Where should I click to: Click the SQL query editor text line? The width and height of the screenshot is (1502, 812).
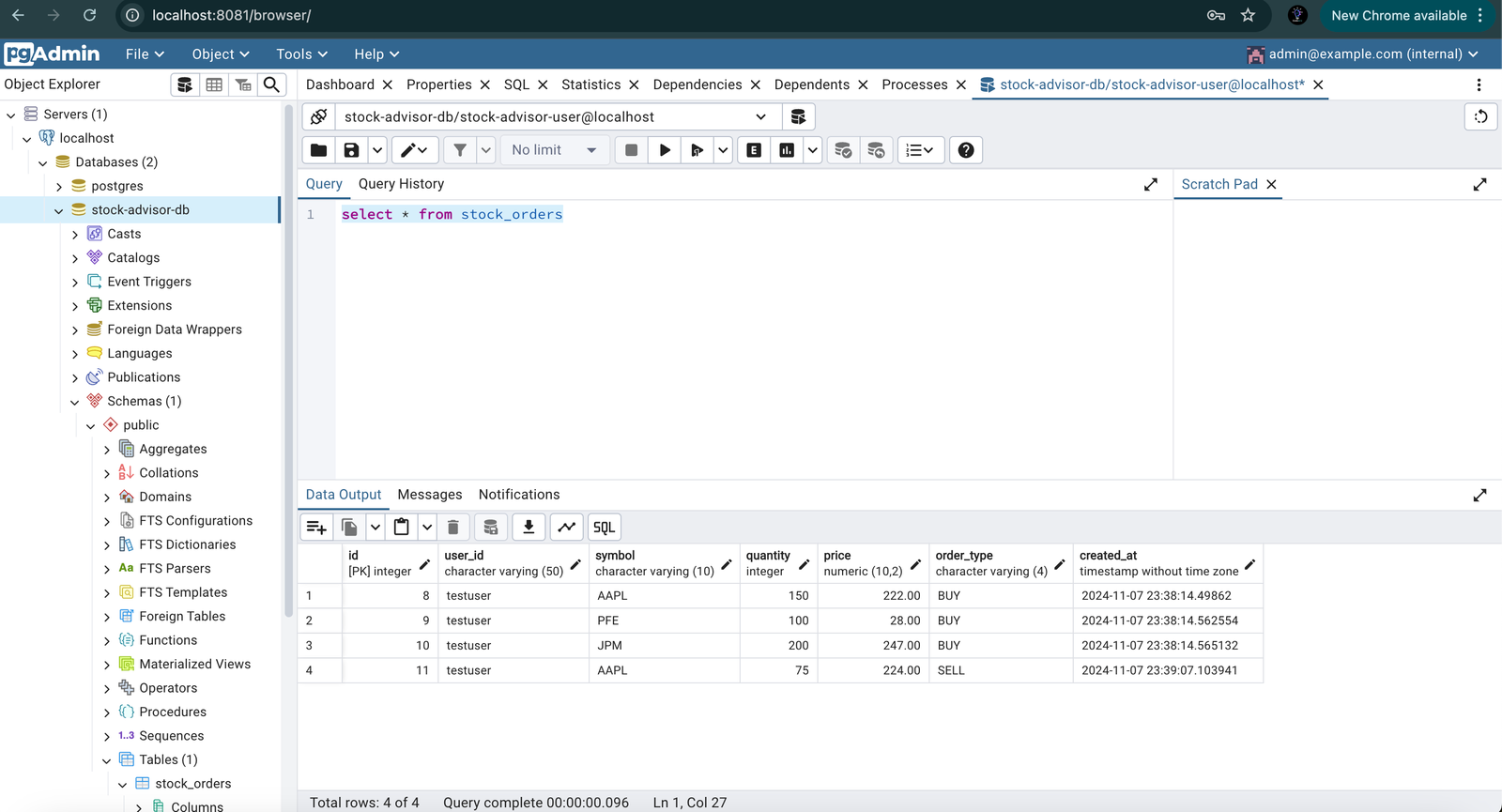(x=452, y=215)
